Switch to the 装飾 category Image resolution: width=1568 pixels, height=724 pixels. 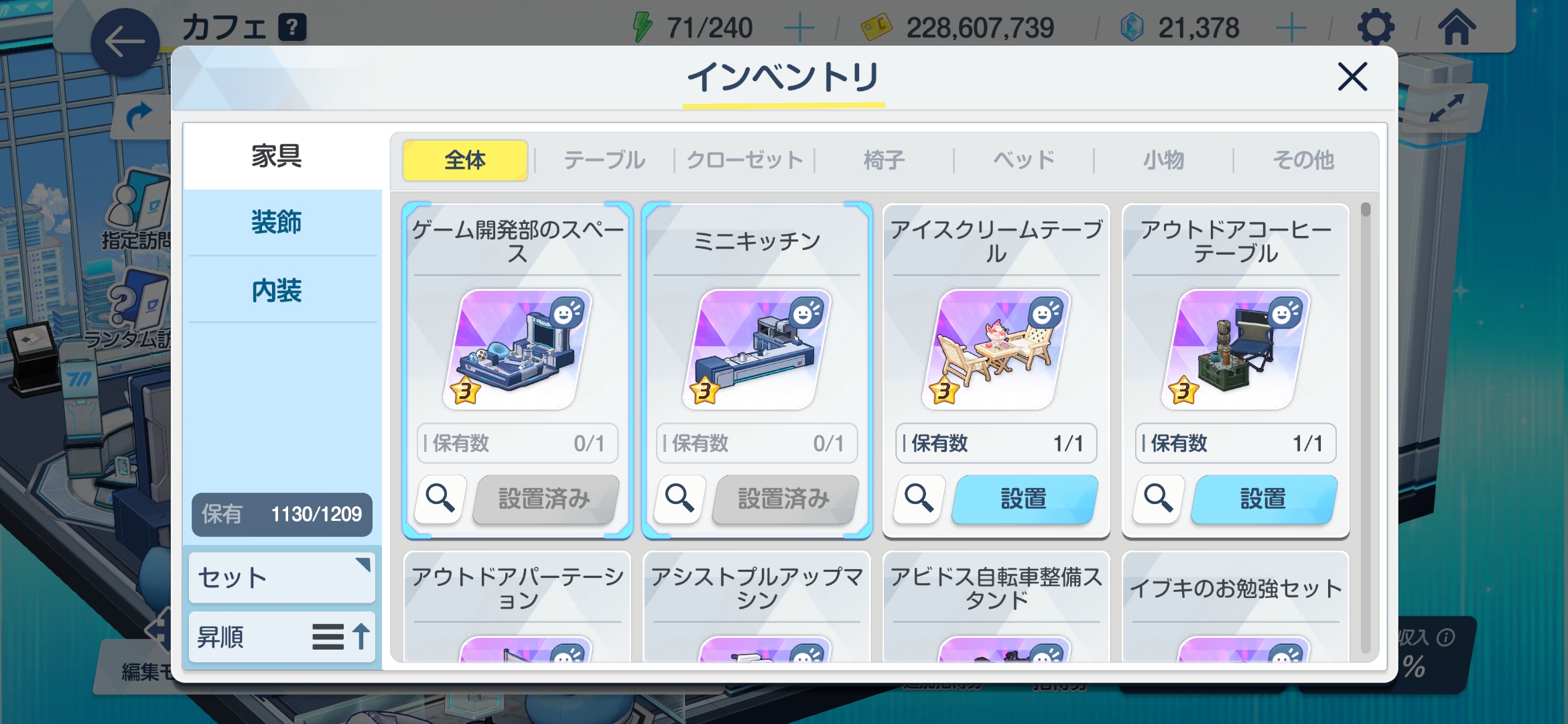(277, 223)
